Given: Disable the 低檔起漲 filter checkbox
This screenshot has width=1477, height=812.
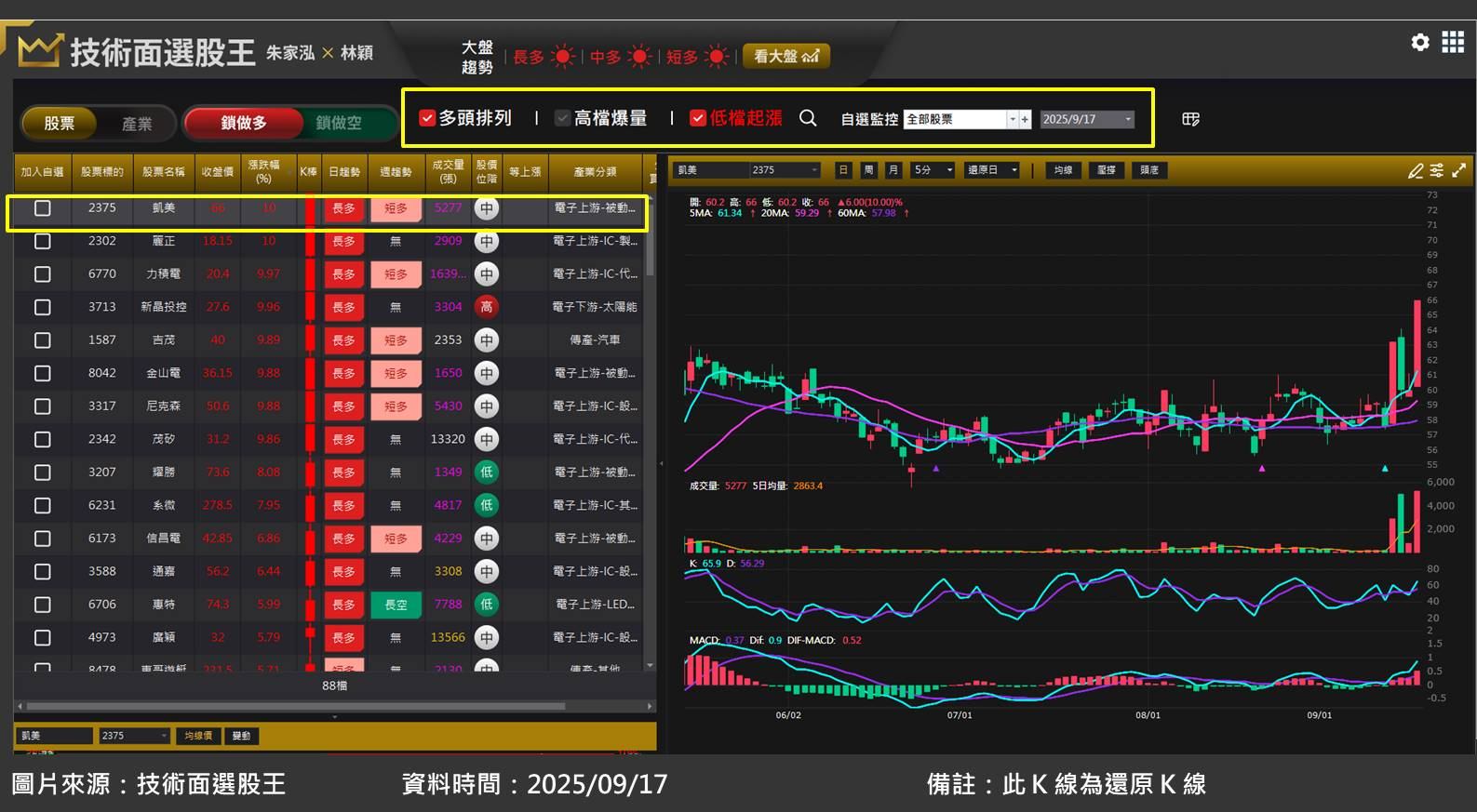Looking at the screenshot, I should [697, 118].
